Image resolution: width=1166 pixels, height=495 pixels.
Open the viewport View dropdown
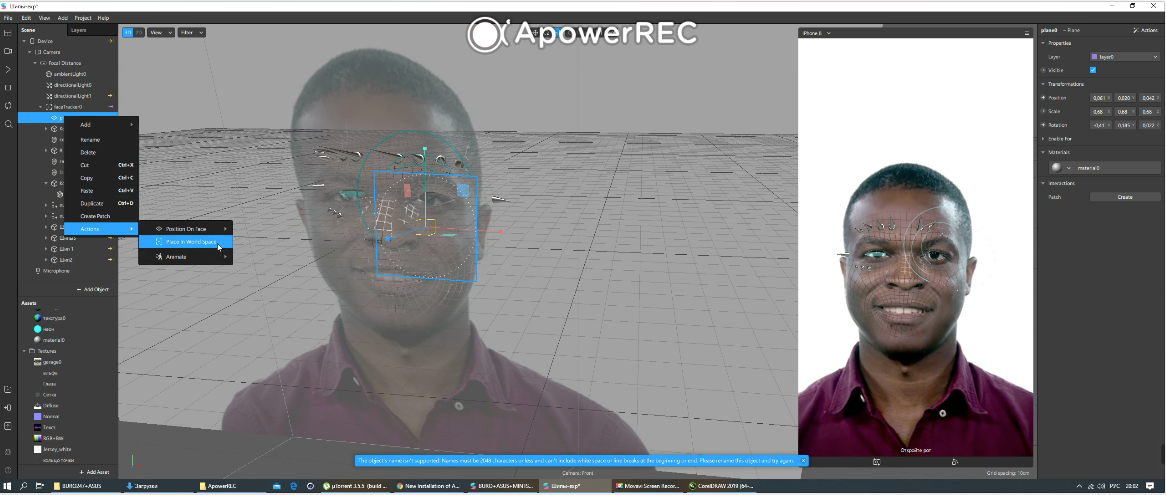click(160, 33)
